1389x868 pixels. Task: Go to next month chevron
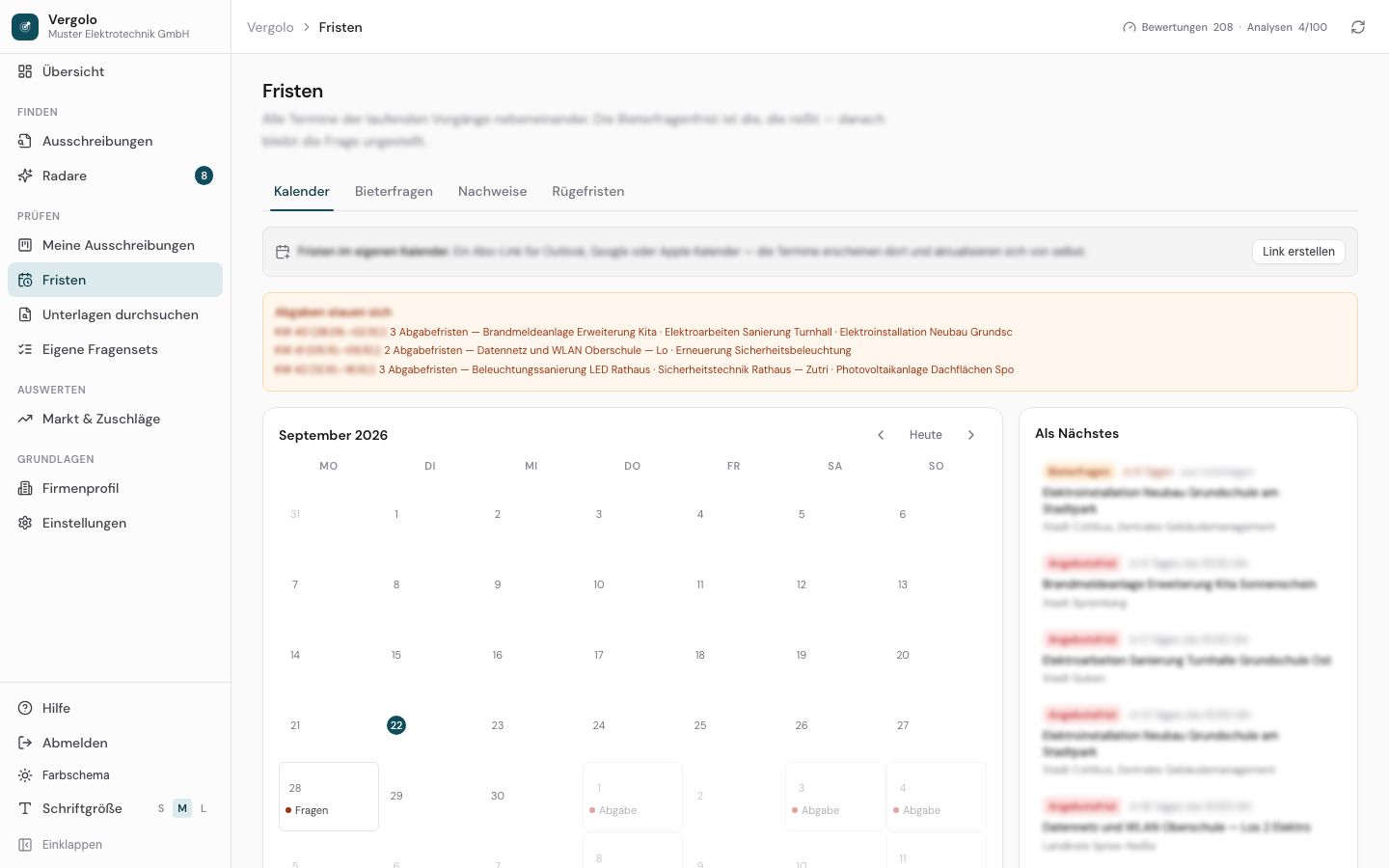click(971, 435)
